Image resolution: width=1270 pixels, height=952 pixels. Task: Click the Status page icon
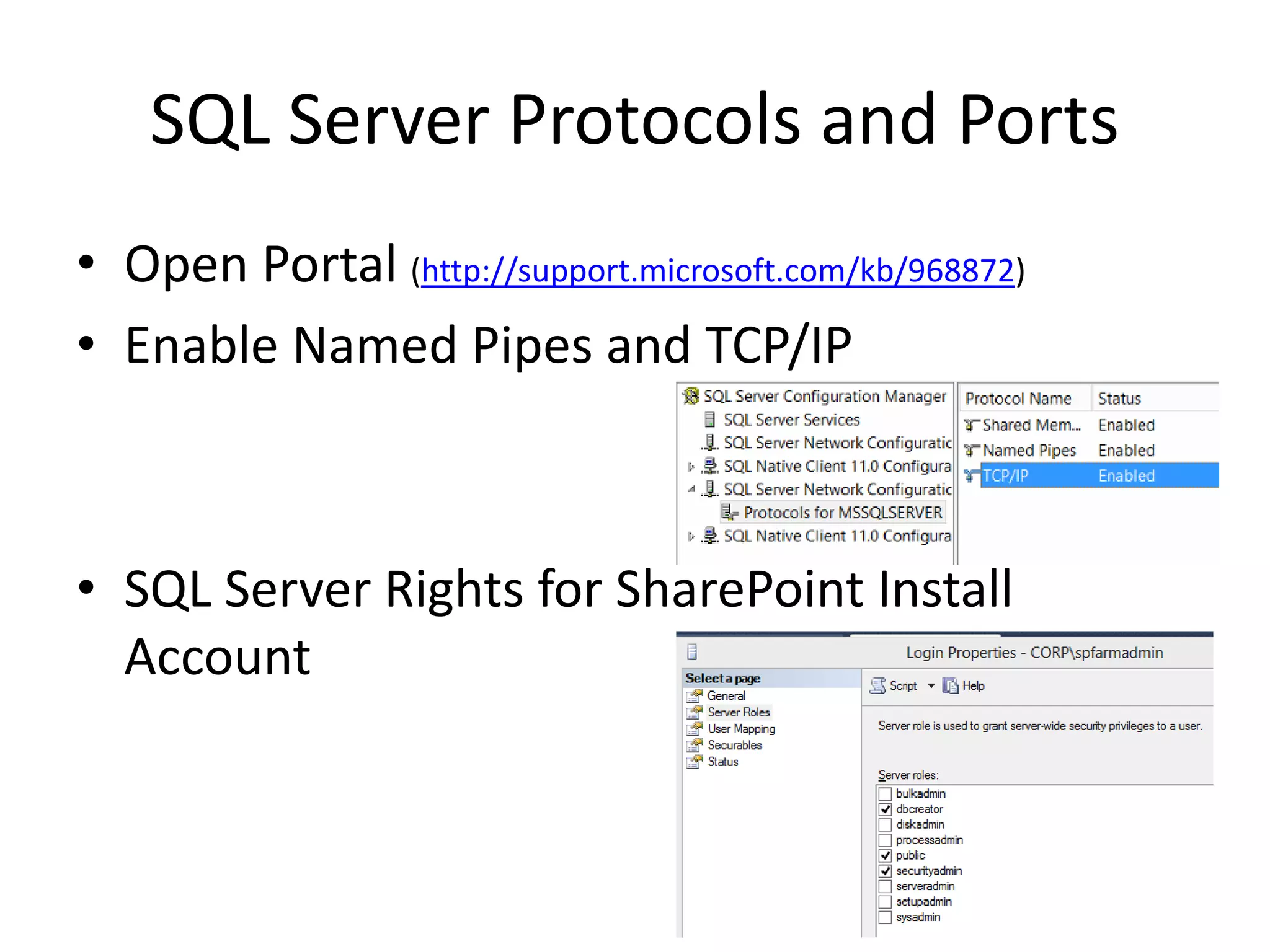[695, 762]
